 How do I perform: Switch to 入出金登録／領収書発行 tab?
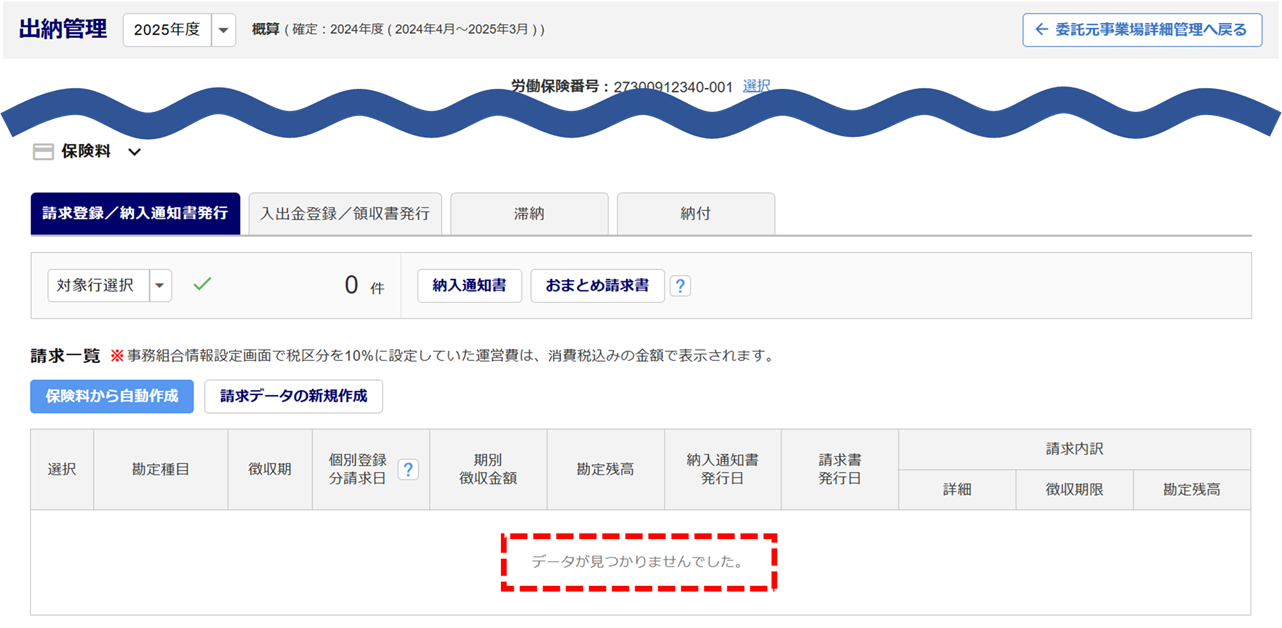point(345,213)
